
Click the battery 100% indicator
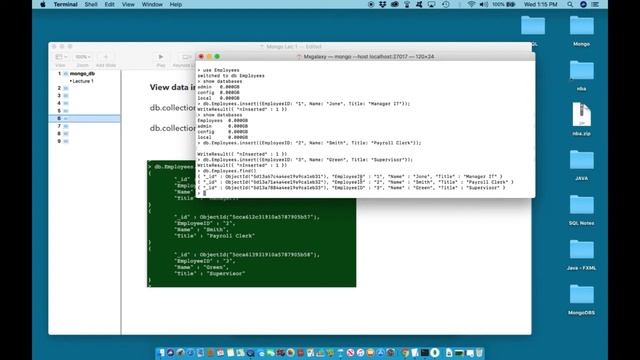pyautogui.click(x=503, y=4)
